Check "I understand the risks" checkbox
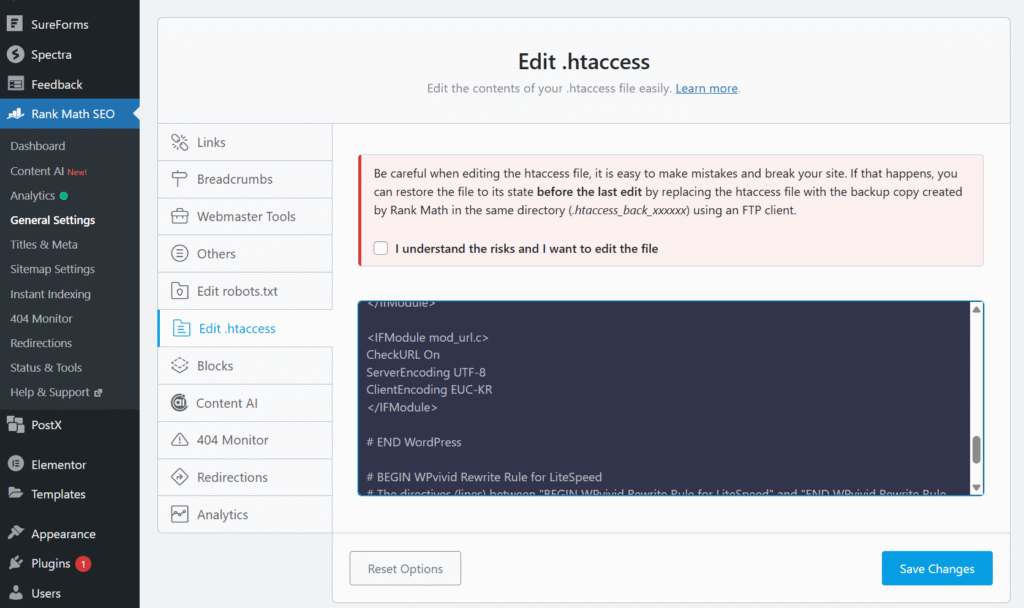This screenshot has width=1024, height=608. [x=381, y=248]
